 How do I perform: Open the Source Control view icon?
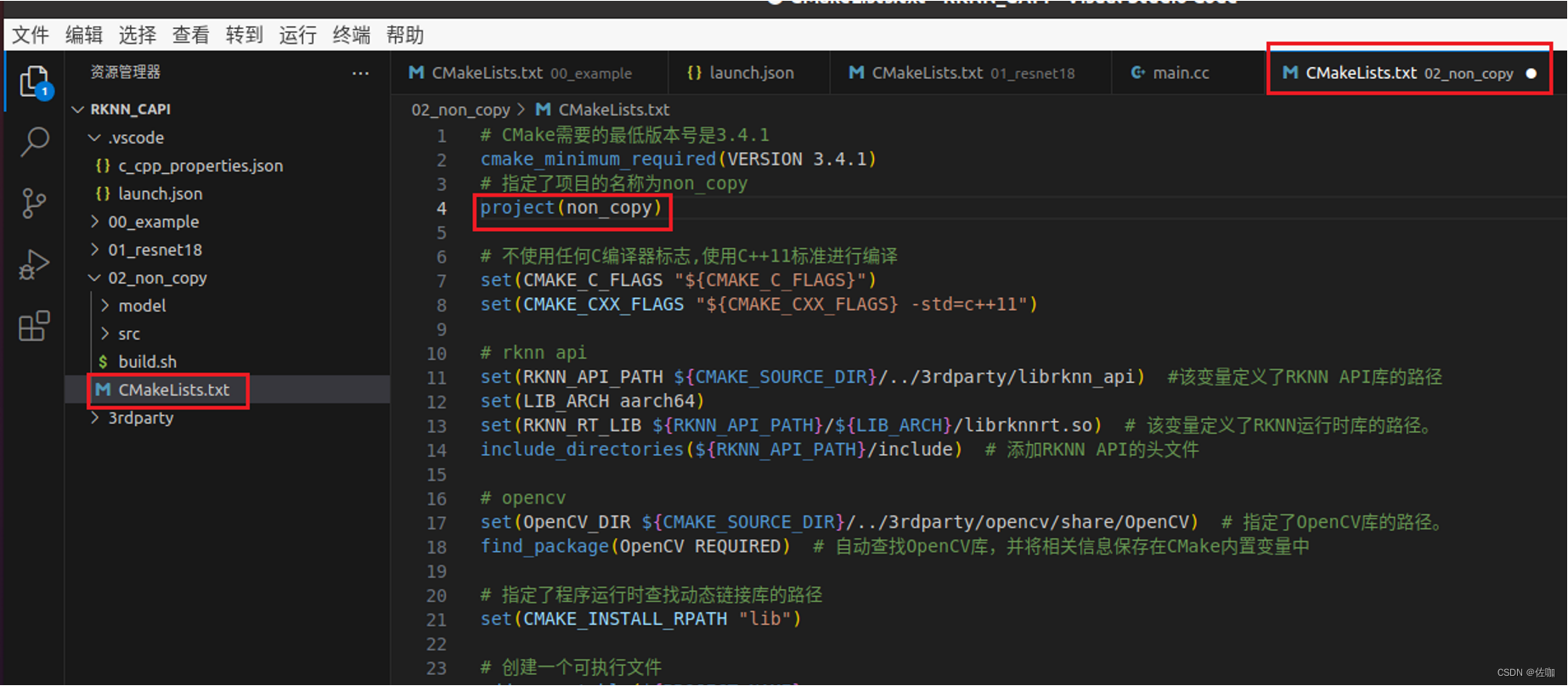(x=34, y=204)
